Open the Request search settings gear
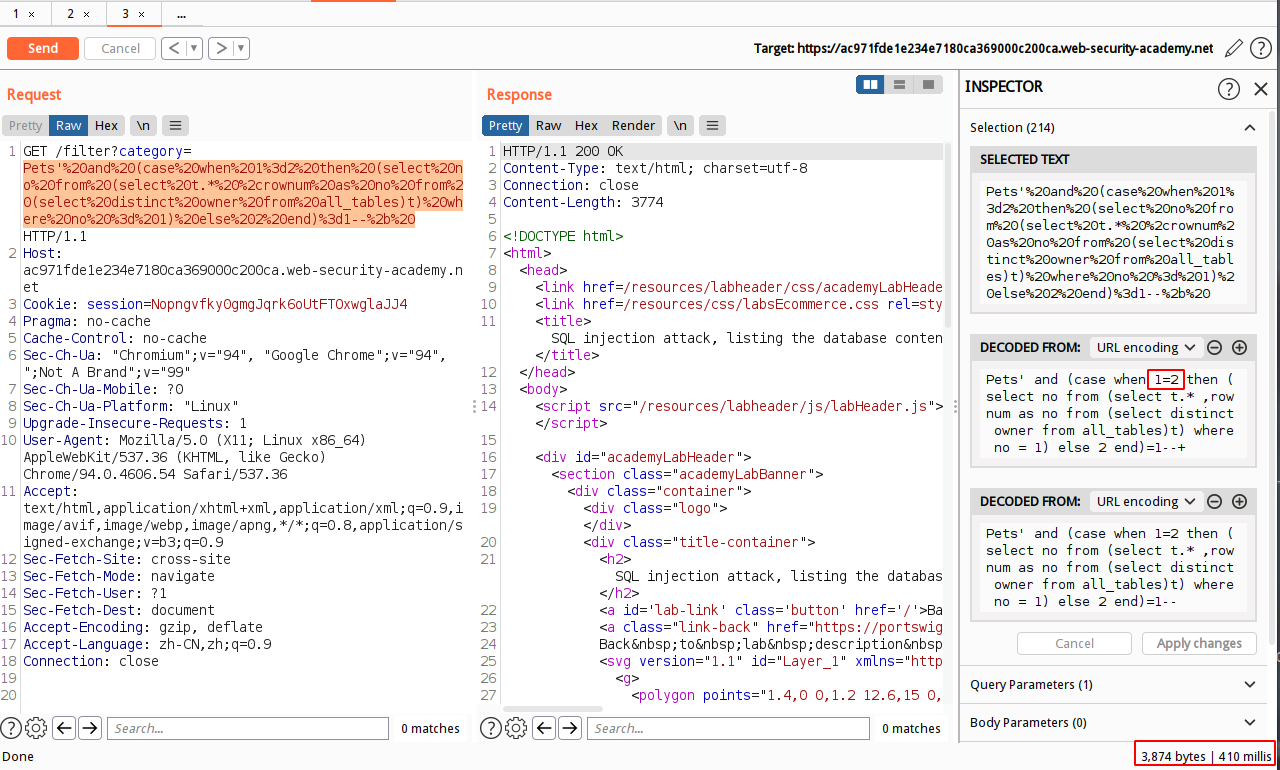1280x770 pixels. coord(36,728)
